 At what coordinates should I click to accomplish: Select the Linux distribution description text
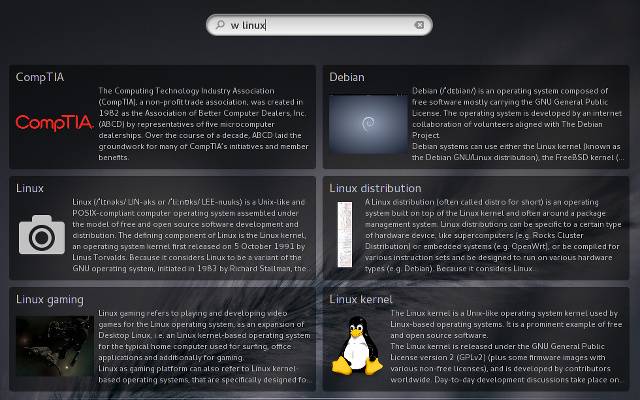pyautogui.click(x=493, y=235)
